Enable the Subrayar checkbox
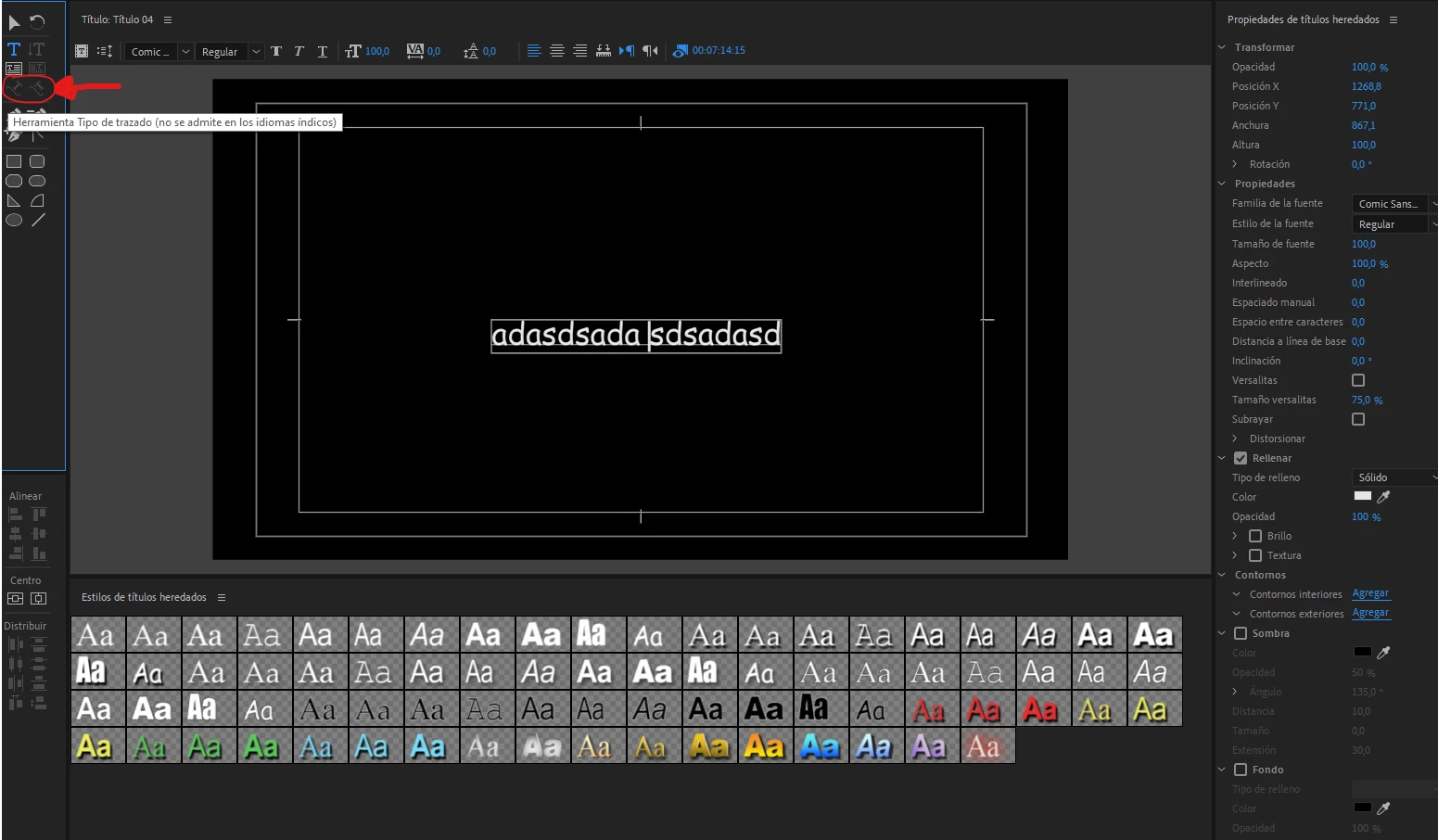 [1358, 419]
